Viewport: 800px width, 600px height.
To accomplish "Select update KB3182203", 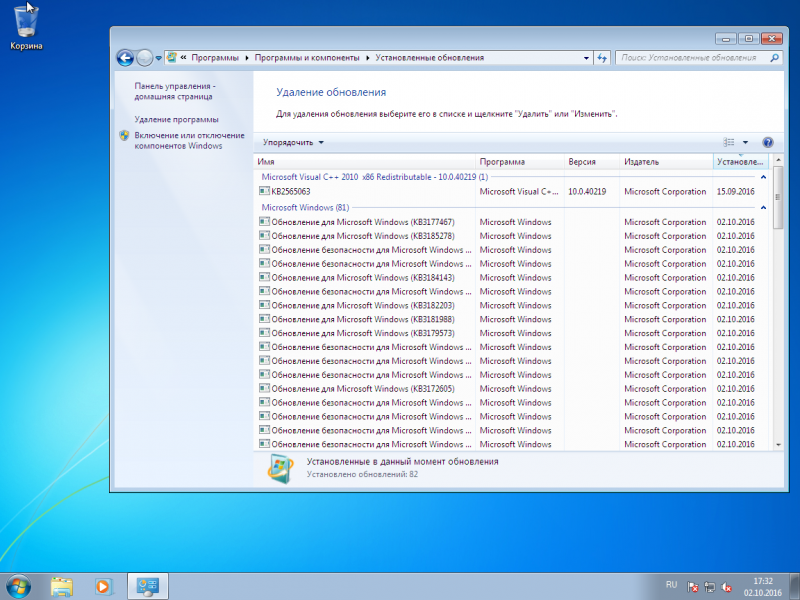I will [511, 305].
